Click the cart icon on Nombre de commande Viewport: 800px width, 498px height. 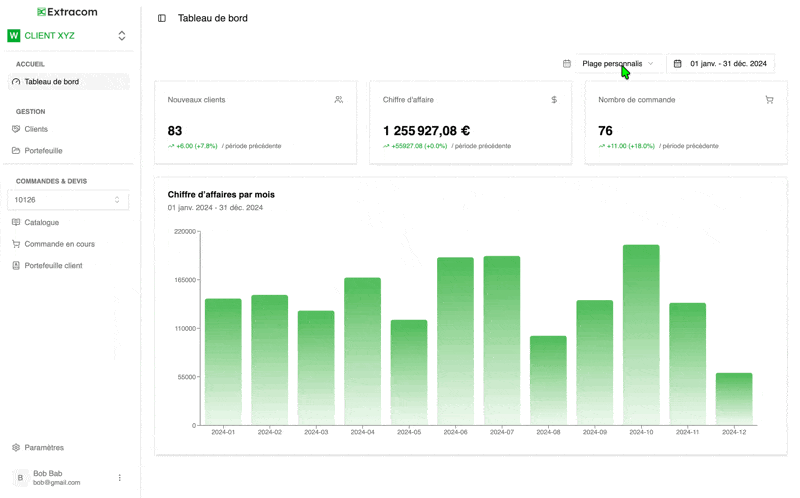point(769,100)
